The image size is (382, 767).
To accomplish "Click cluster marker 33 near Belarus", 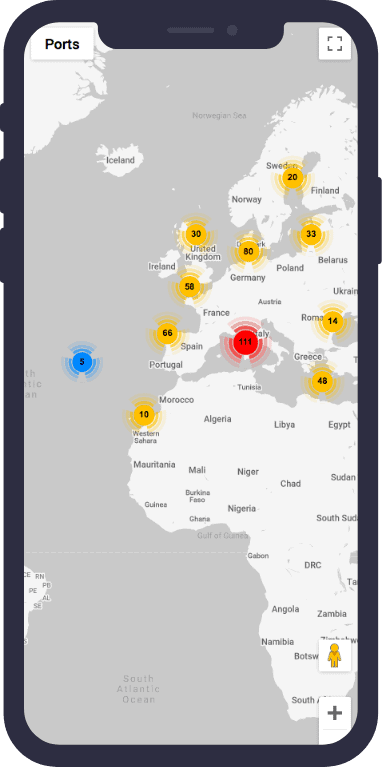I will (x=311, y=234).
